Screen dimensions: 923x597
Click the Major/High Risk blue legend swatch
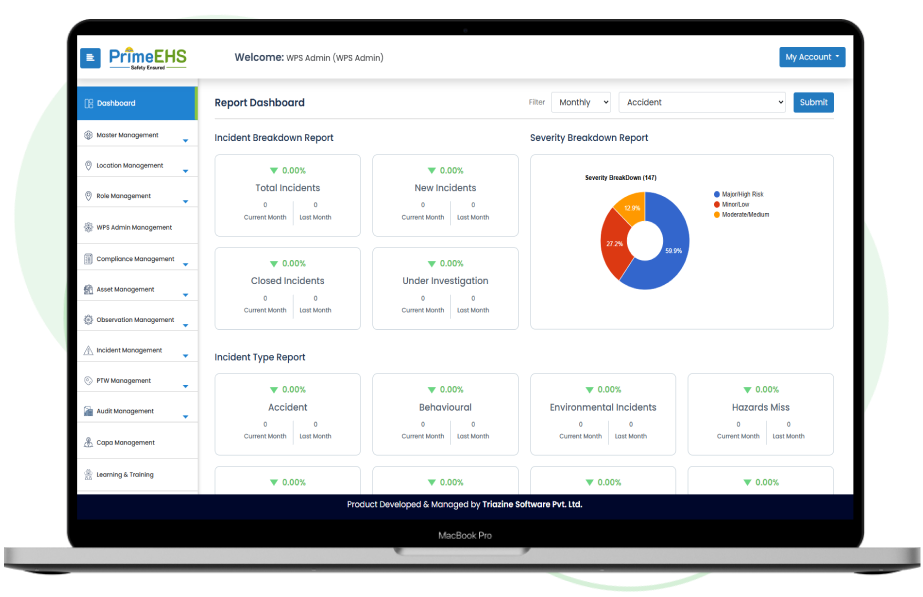tap(717, 194)
